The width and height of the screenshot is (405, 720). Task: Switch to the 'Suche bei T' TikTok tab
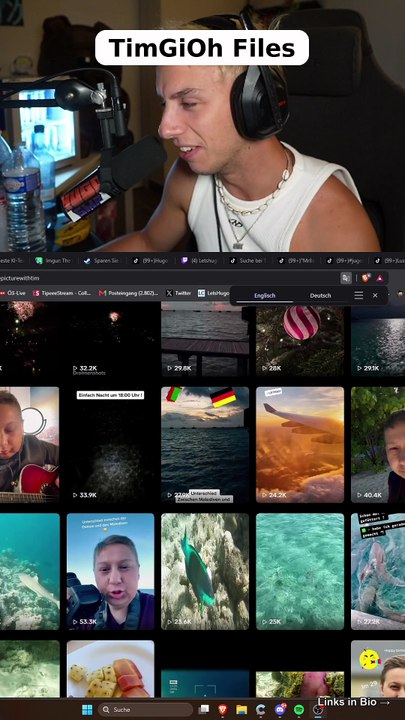[248, 260]
